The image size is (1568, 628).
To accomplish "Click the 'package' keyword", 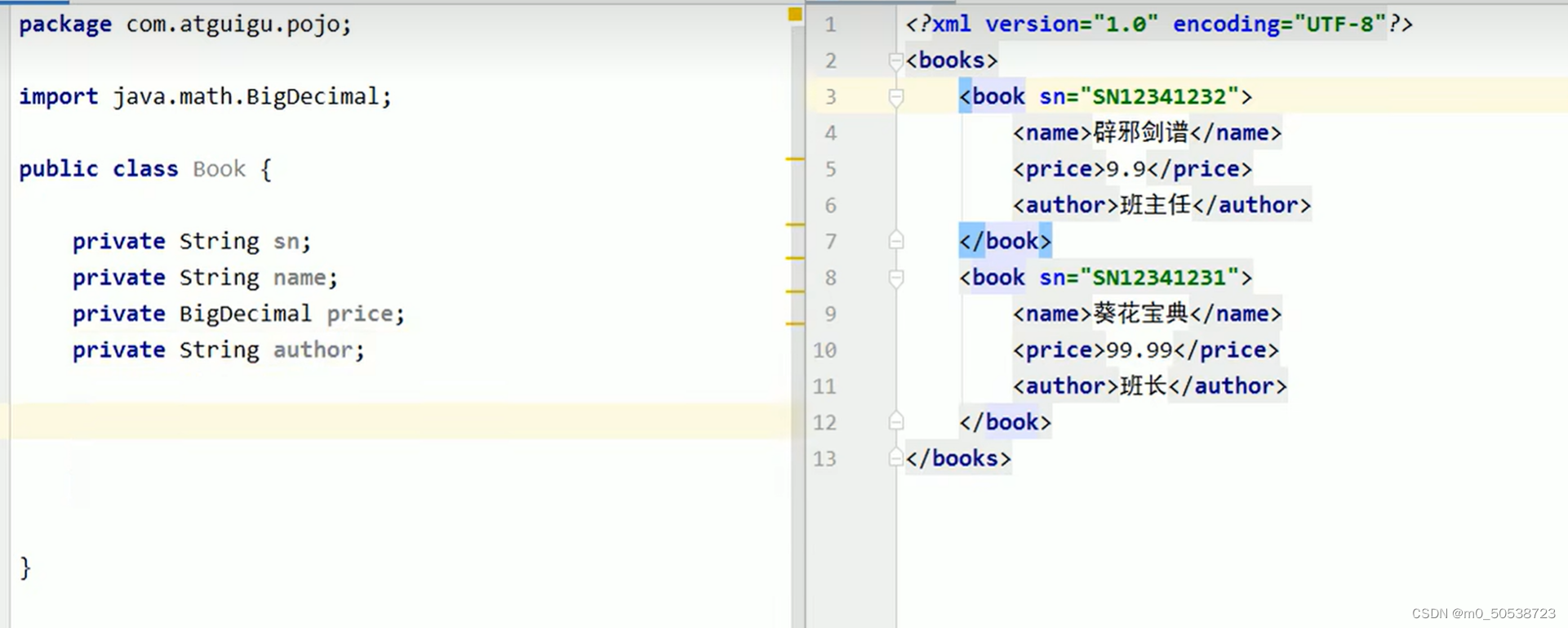I will pyautogui.click(x=65, y=24).
